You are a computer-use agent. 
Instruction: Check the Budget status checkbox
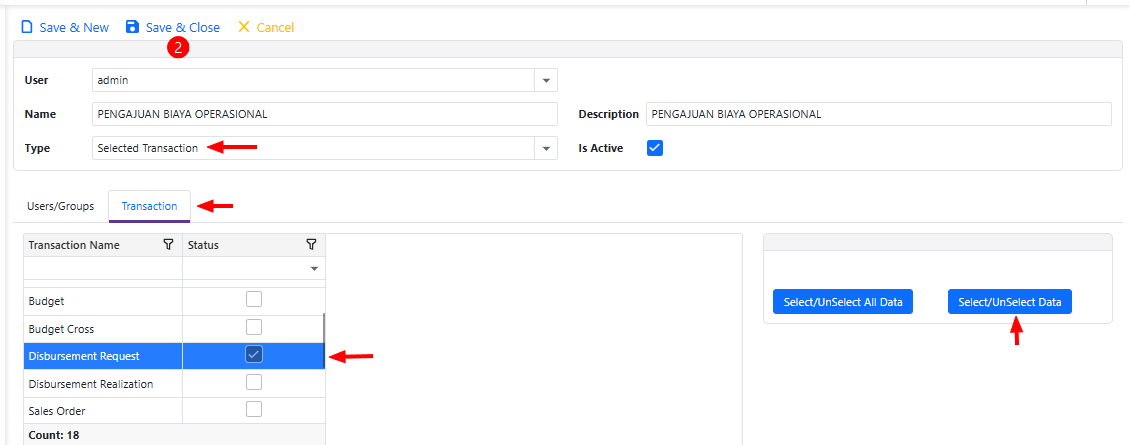(254, 299)
